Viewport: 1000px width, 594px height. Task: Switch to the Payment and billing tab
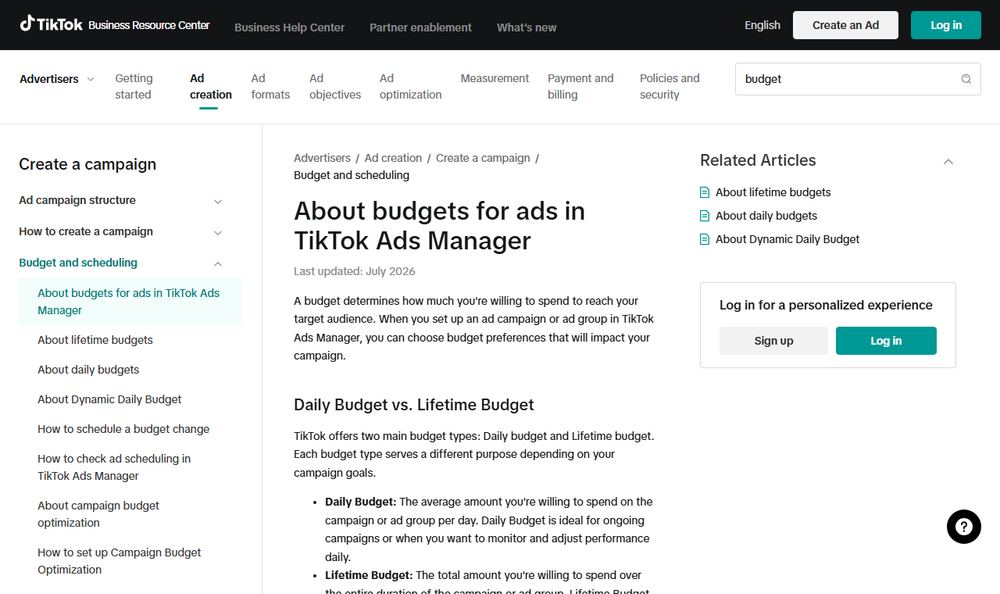click(x=580, y=86)
